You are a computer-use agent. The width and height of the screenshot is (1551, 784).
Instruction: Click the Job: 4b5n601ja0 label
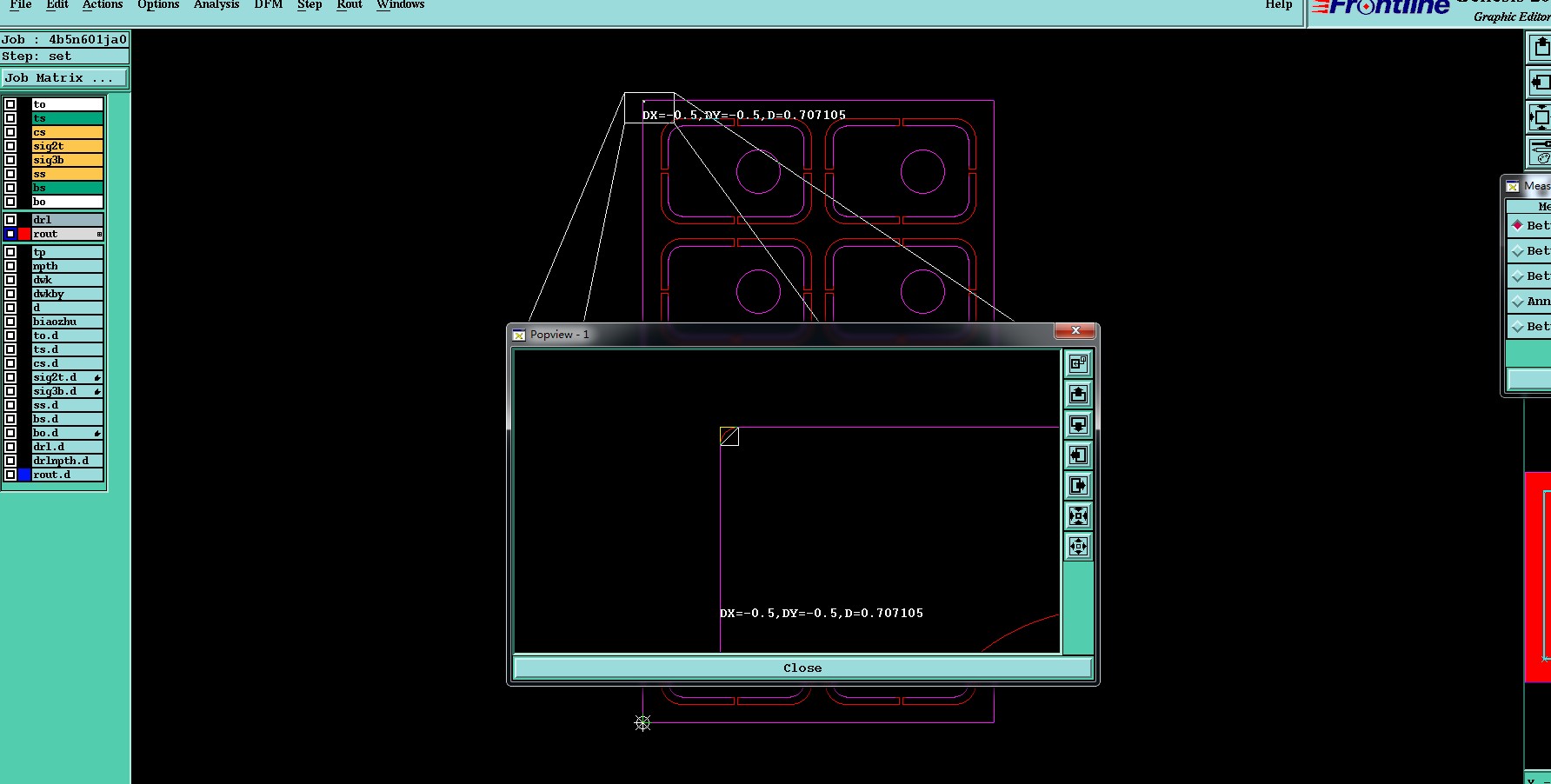tap(64, 39)
